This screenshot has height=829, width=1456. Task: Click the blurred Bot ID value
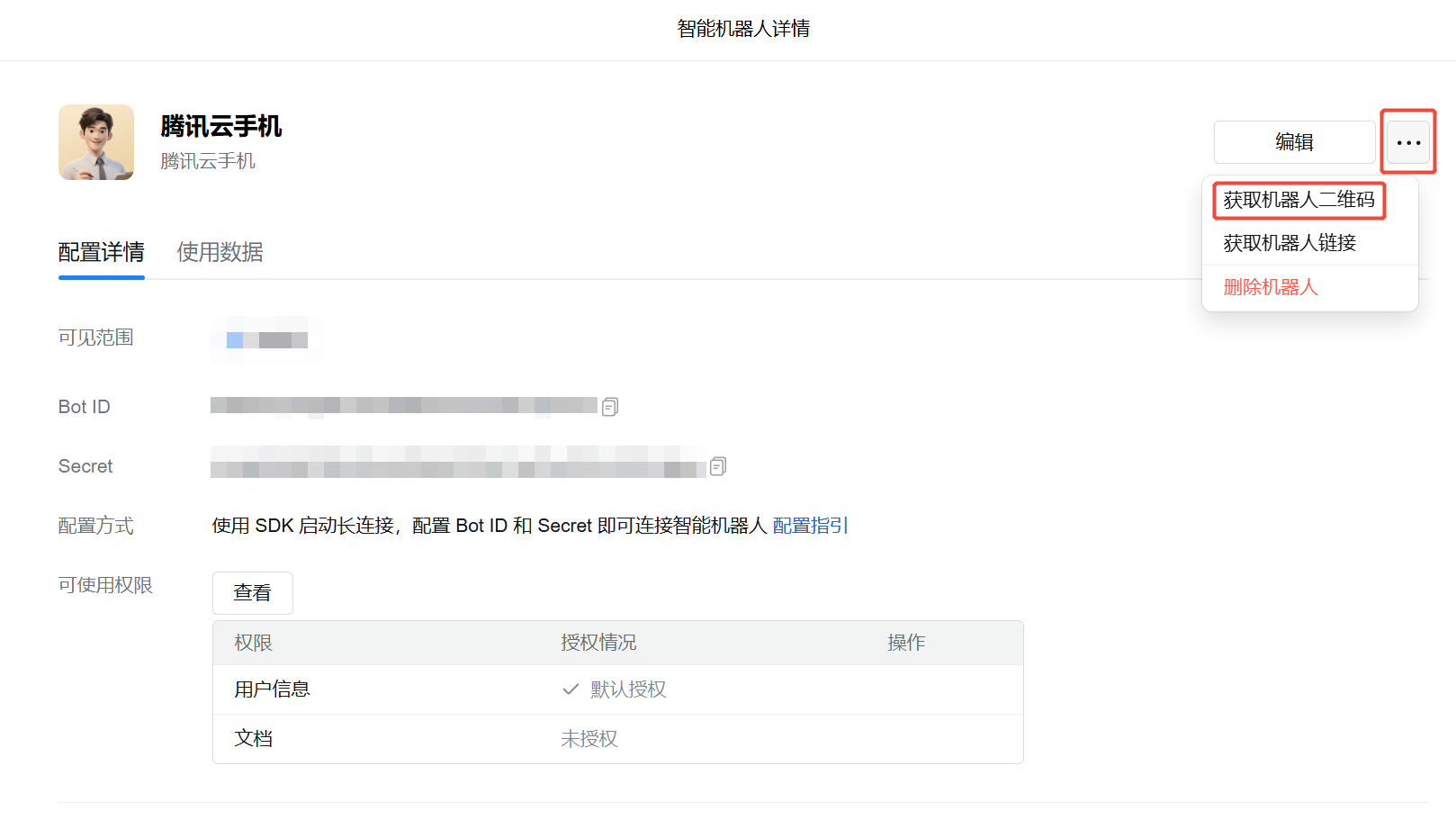[404, 407]
